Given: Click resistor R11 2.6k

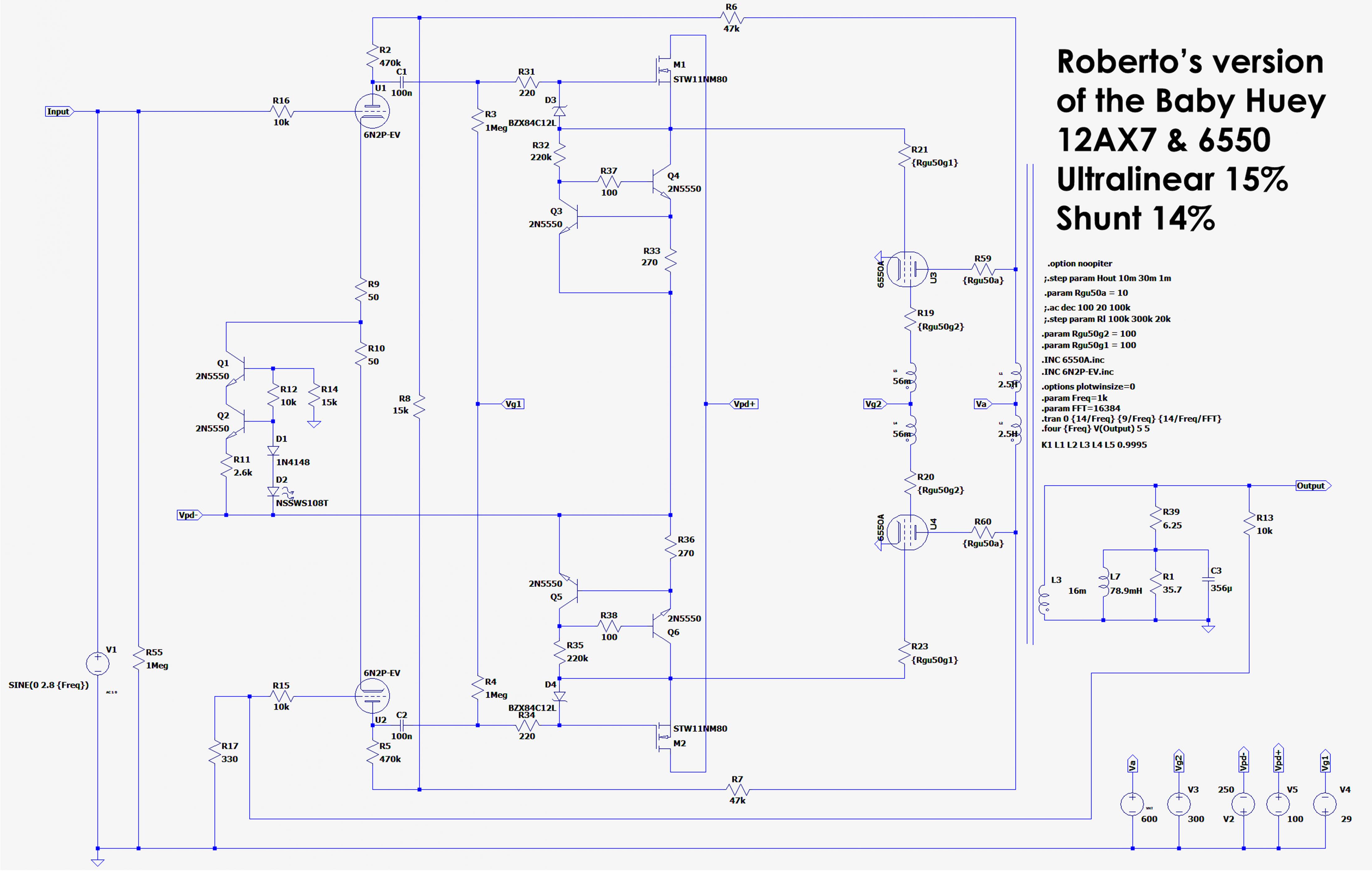Looking at the screenshot, I should [x=226, y=464].
